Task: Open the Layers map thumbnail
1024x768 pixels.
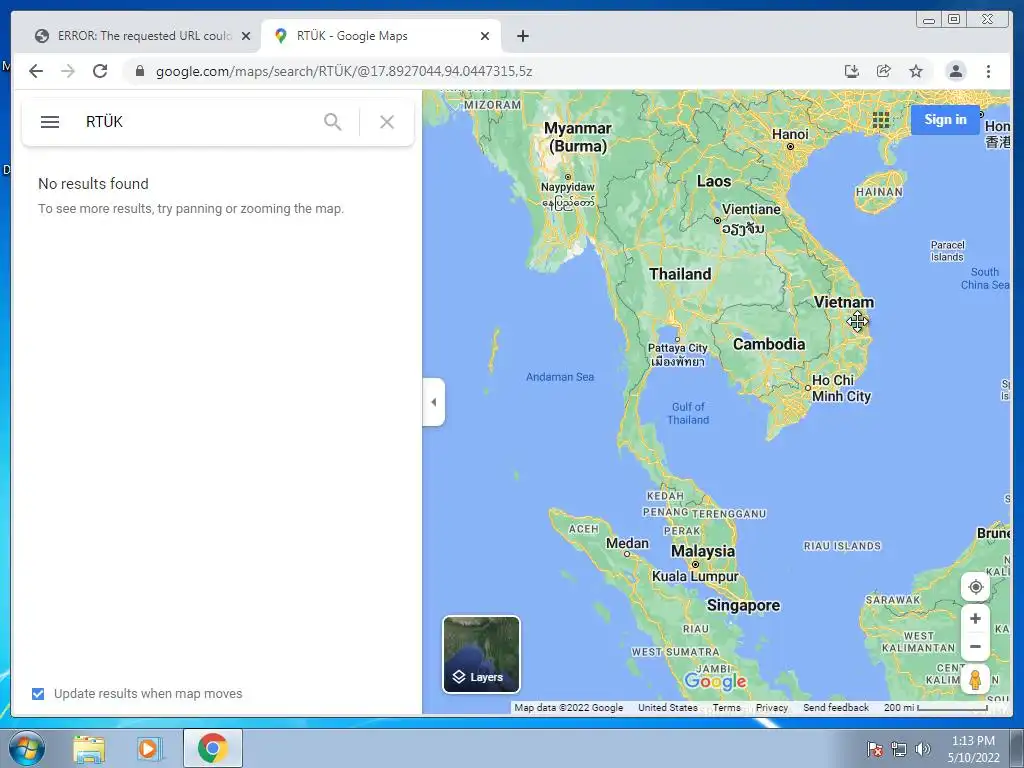Action: coord(481,654)
